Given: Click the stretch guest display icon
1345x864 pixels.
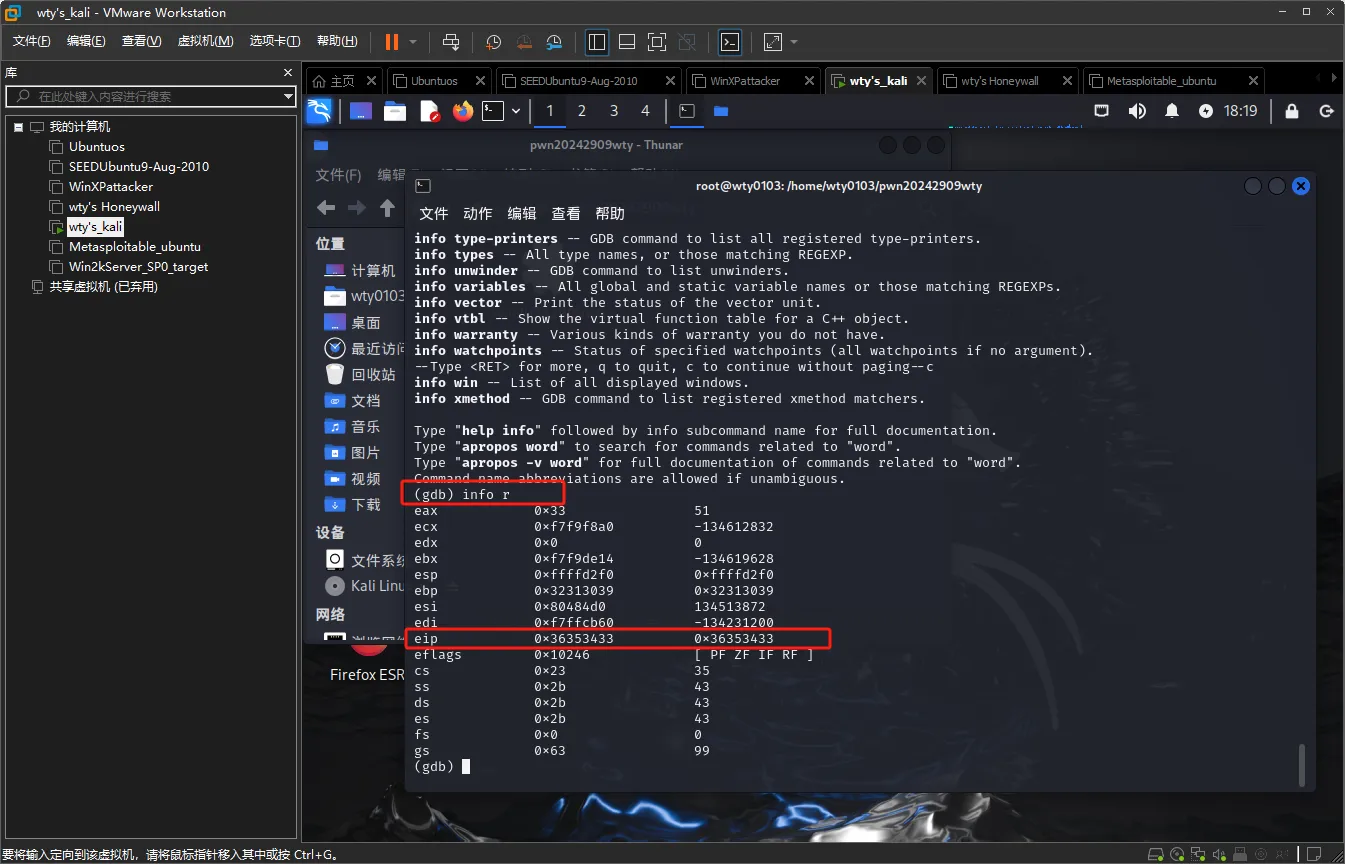Looking at the screenshot, I should coord(773,42).
